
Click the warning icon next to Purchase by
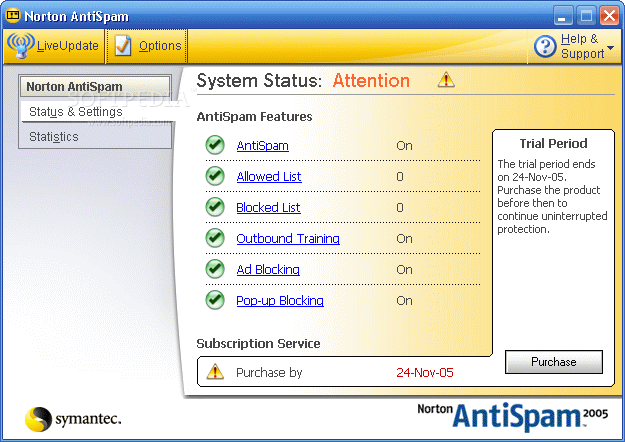pyautogui.click(x=215, y=371)
